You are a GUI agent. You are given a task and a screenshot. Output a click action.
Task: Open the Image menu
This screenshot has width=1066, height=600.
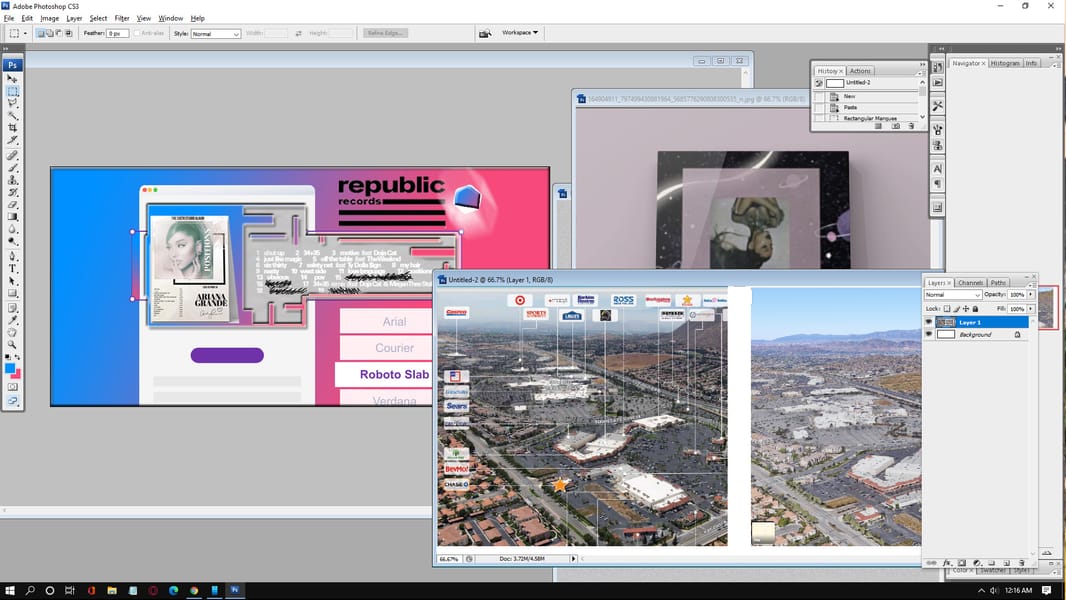50,18
